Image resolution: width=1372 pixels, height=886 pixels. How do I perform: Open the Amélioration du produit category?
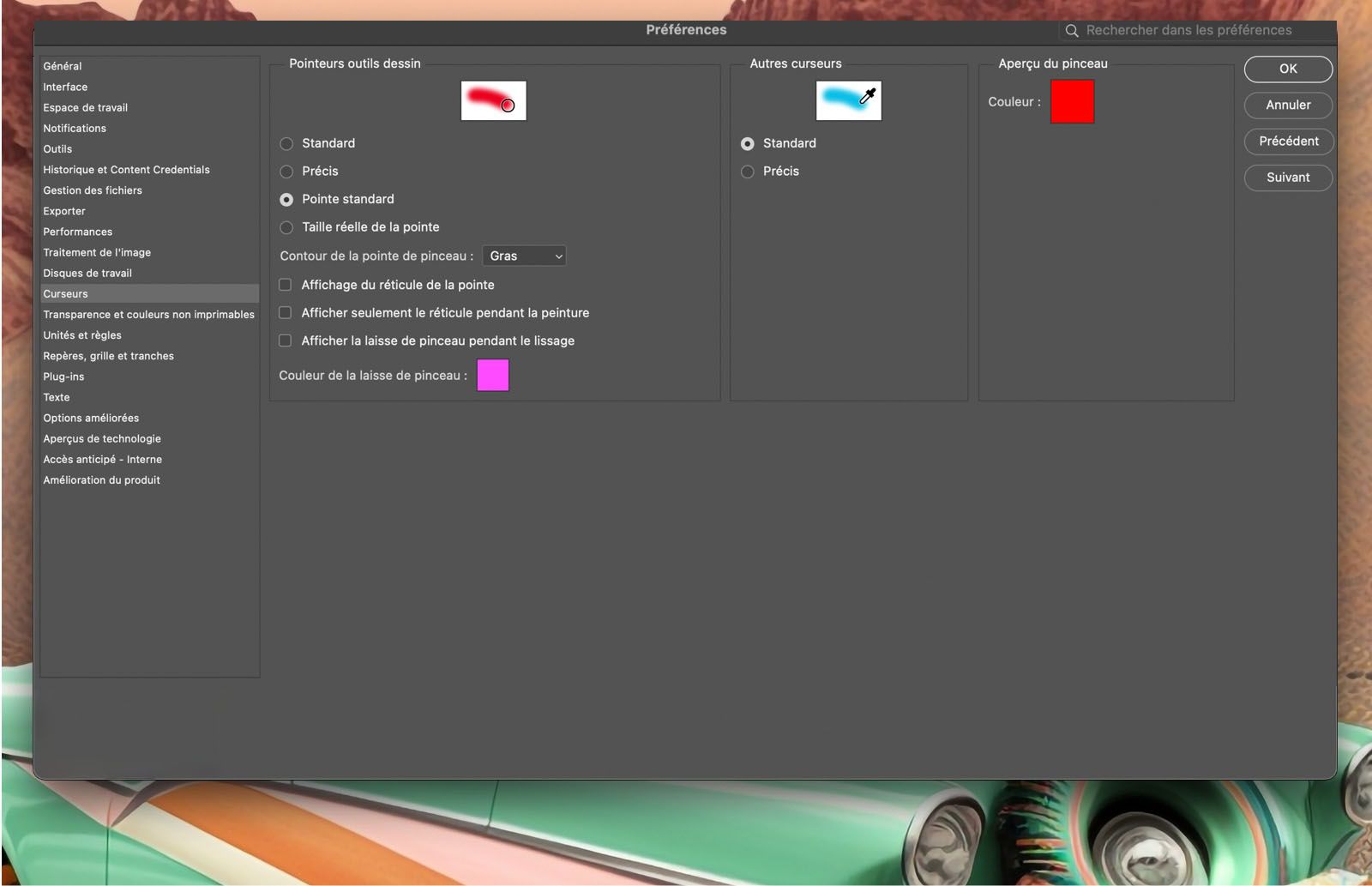pos(150,480)
